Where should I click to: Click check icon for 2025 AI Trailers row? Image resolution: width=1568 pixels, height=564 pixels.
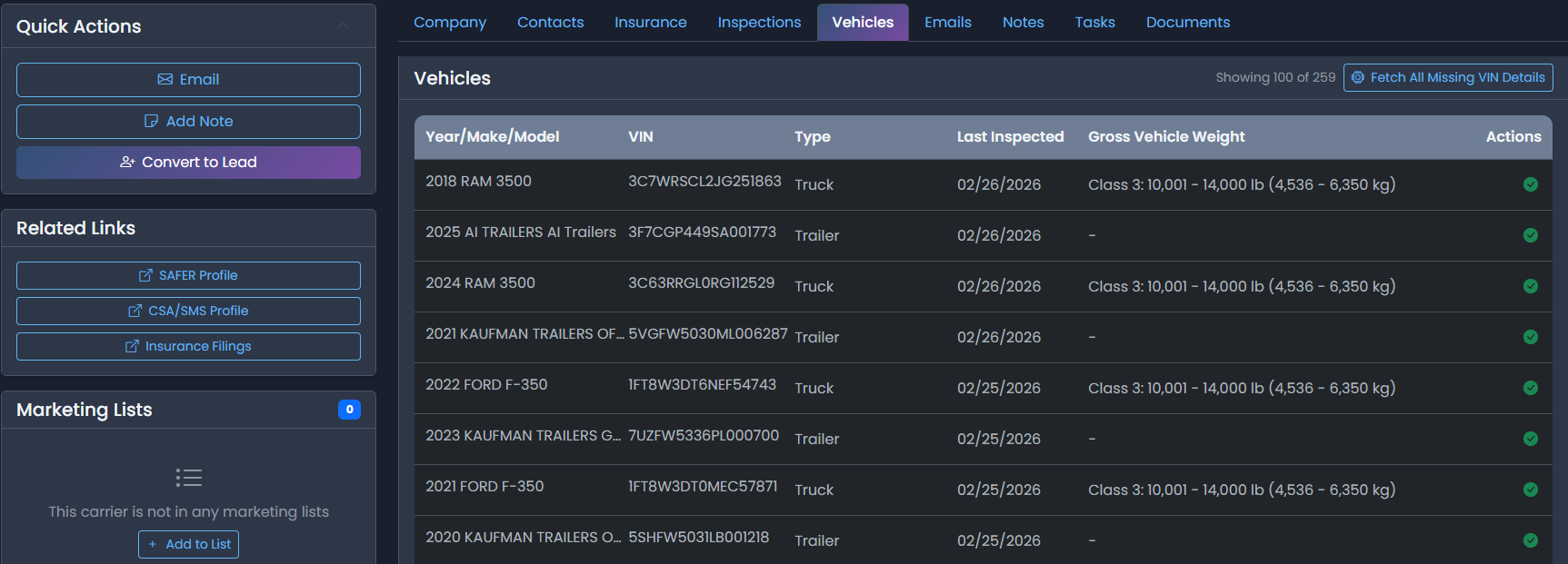point(1530,235)
